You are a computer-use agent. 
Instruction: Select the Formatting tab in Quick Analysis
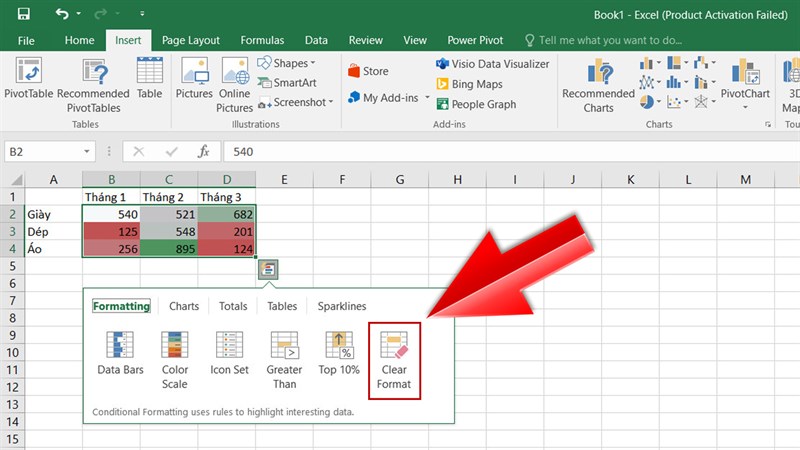pos(121,306)
